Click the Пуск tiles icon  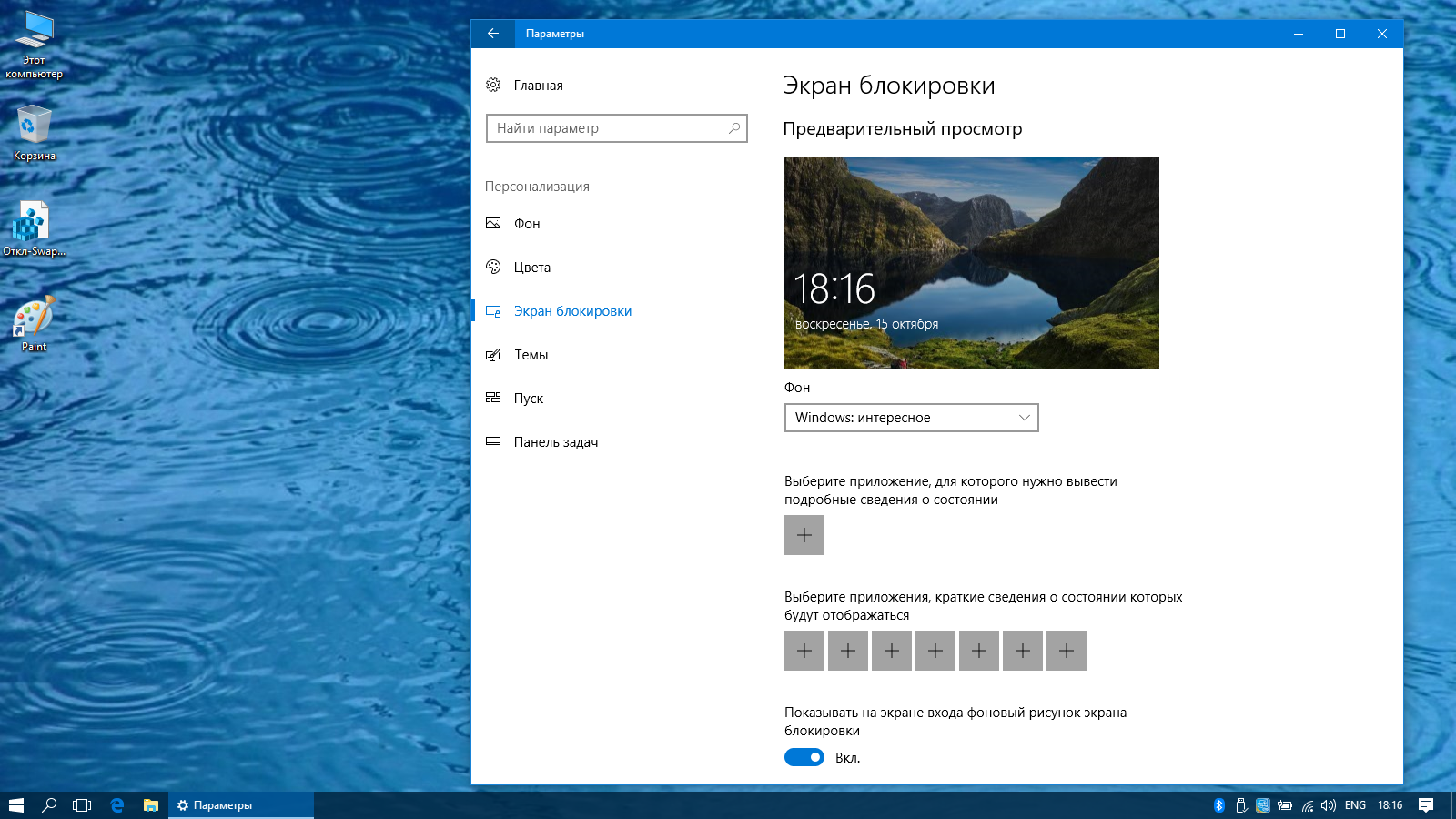[x=493, y=398]
